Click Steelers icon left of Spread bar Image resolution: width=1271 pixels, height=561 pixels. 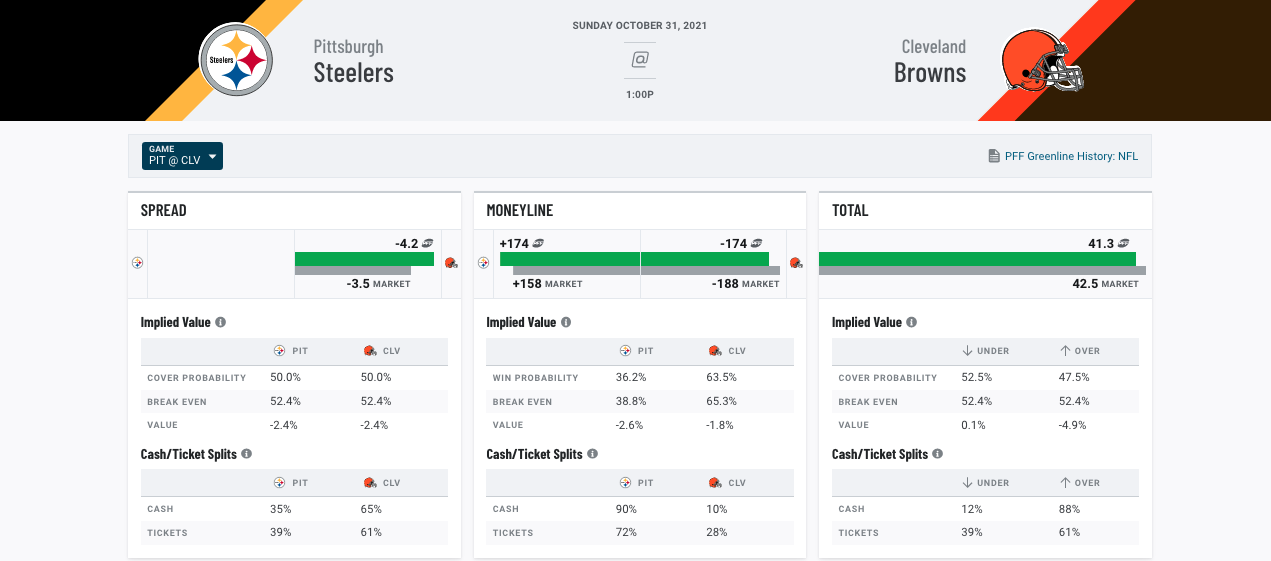pyautogui.click(x=137, y=263)
